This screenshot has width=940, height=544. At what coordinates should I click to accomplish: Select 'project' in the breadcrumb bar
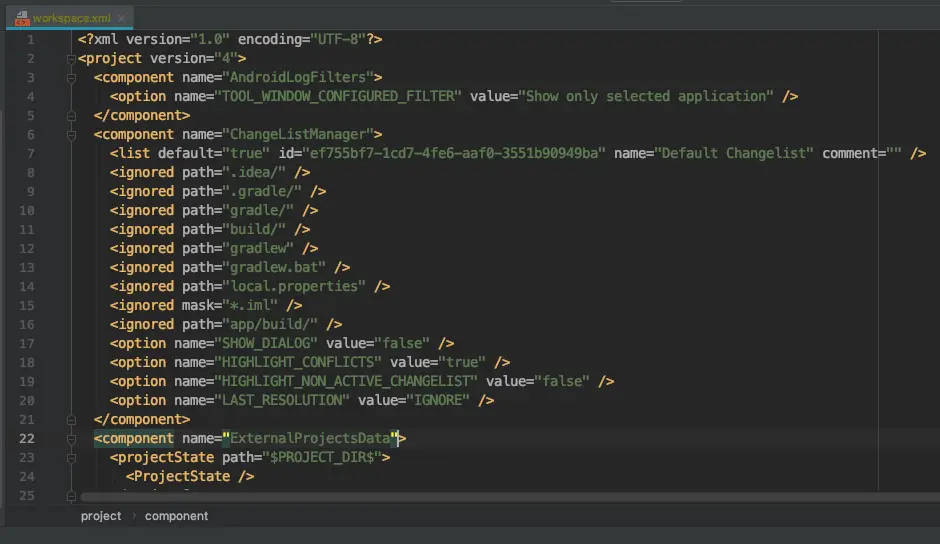click(x=101, y=516)
